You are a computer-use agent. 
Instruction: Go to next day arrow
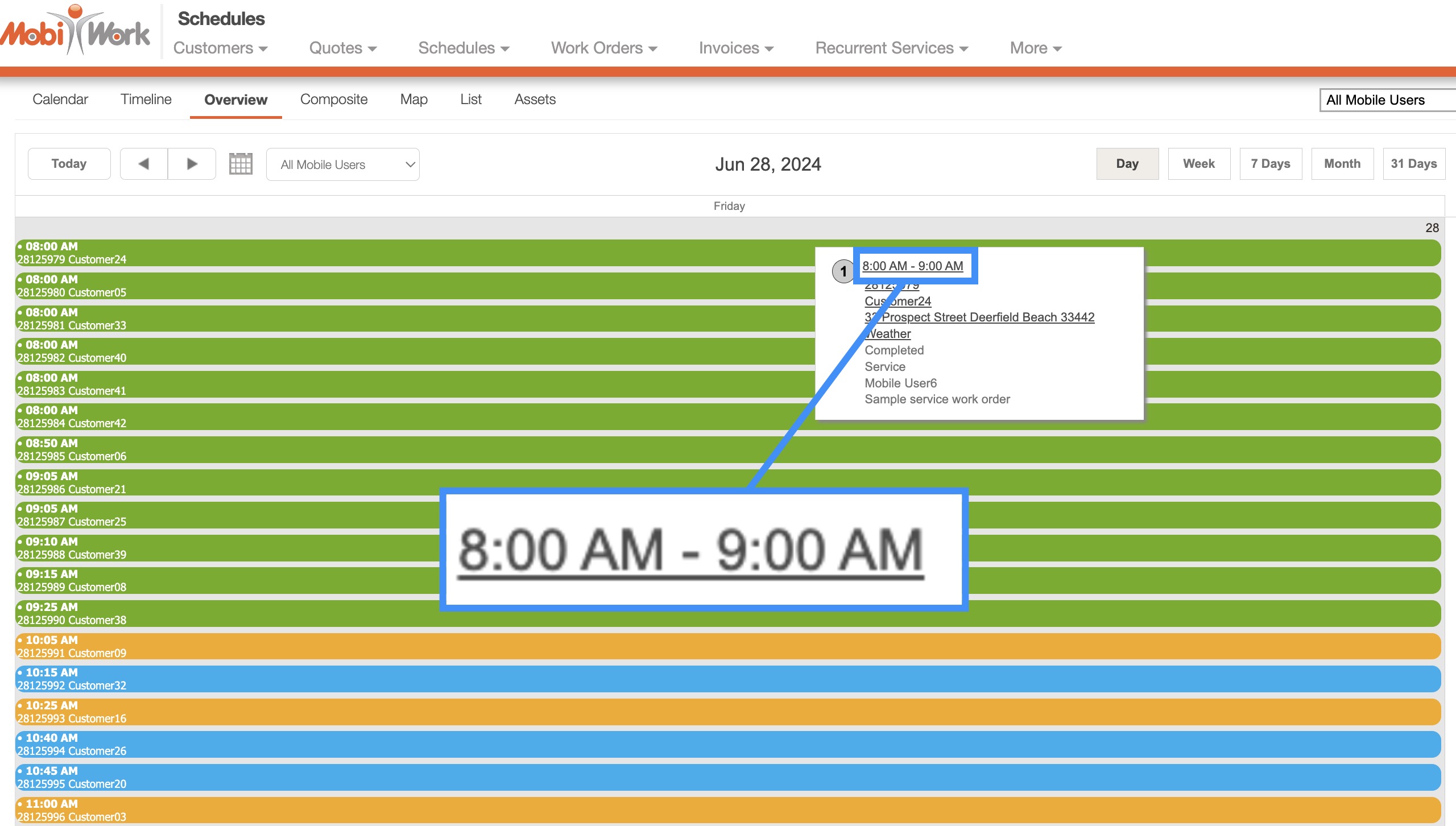(x=192, y=164)
